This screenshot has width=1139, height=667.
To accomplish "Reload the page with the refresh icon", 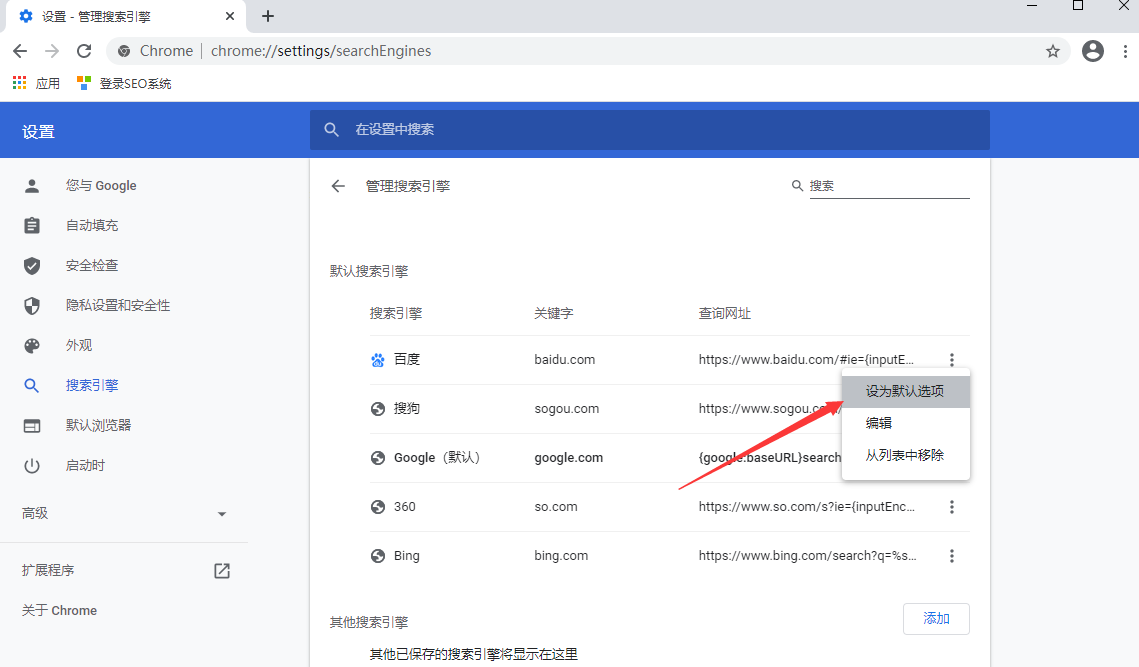I will tap(84, 50).
